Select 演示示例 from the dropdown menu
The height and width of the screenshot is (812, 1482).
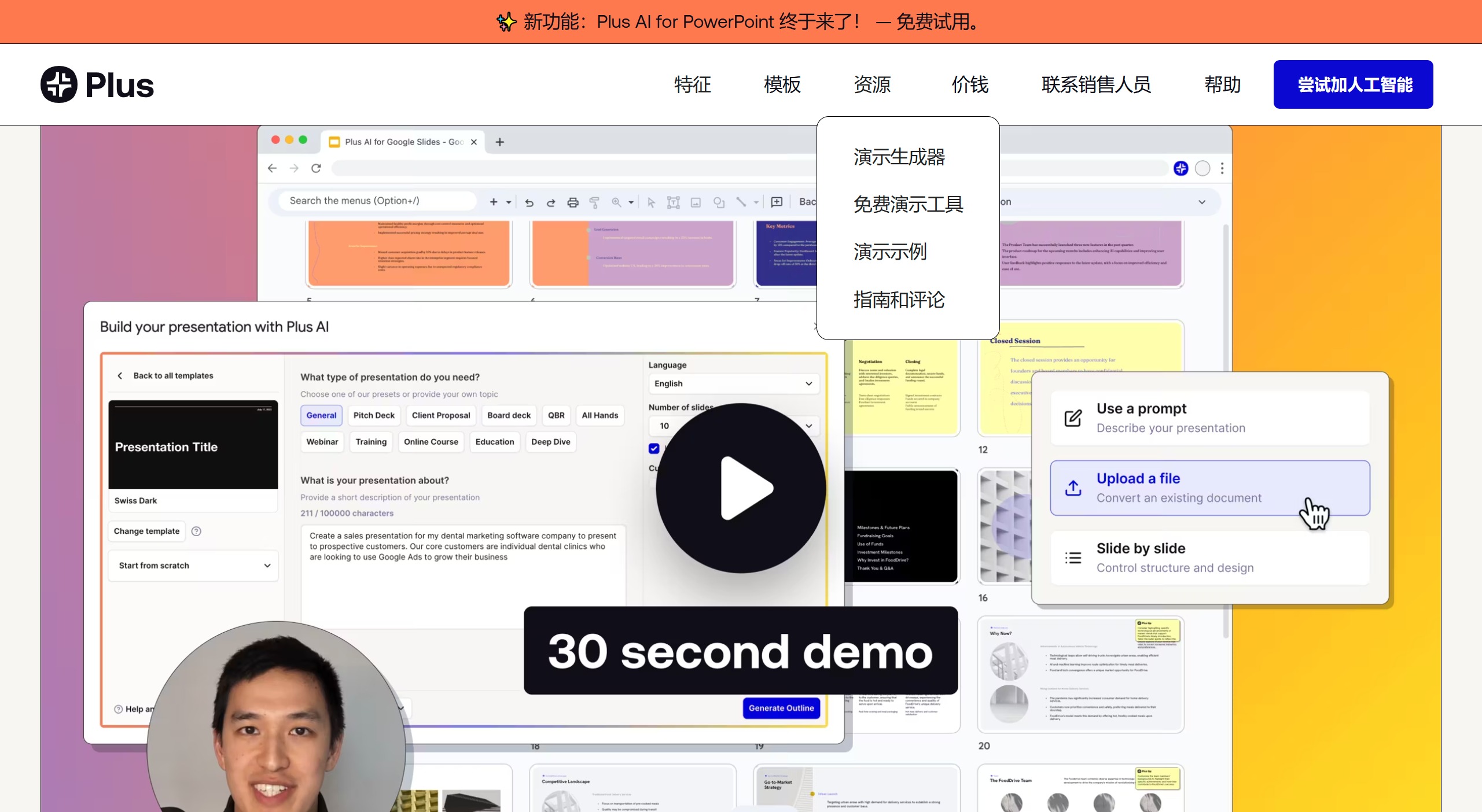coord(890,252)
